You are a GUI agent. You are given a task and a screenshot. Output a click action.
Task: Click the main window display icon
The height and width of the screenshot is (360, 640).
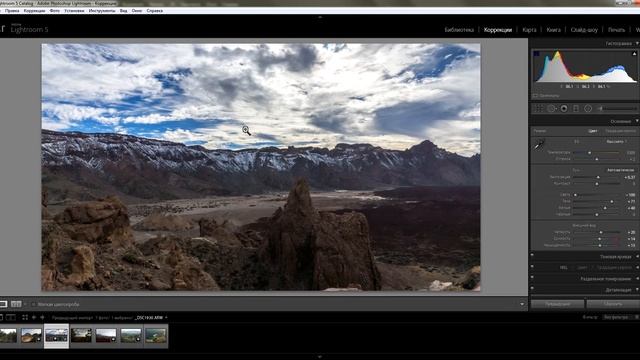coord(2,317)
